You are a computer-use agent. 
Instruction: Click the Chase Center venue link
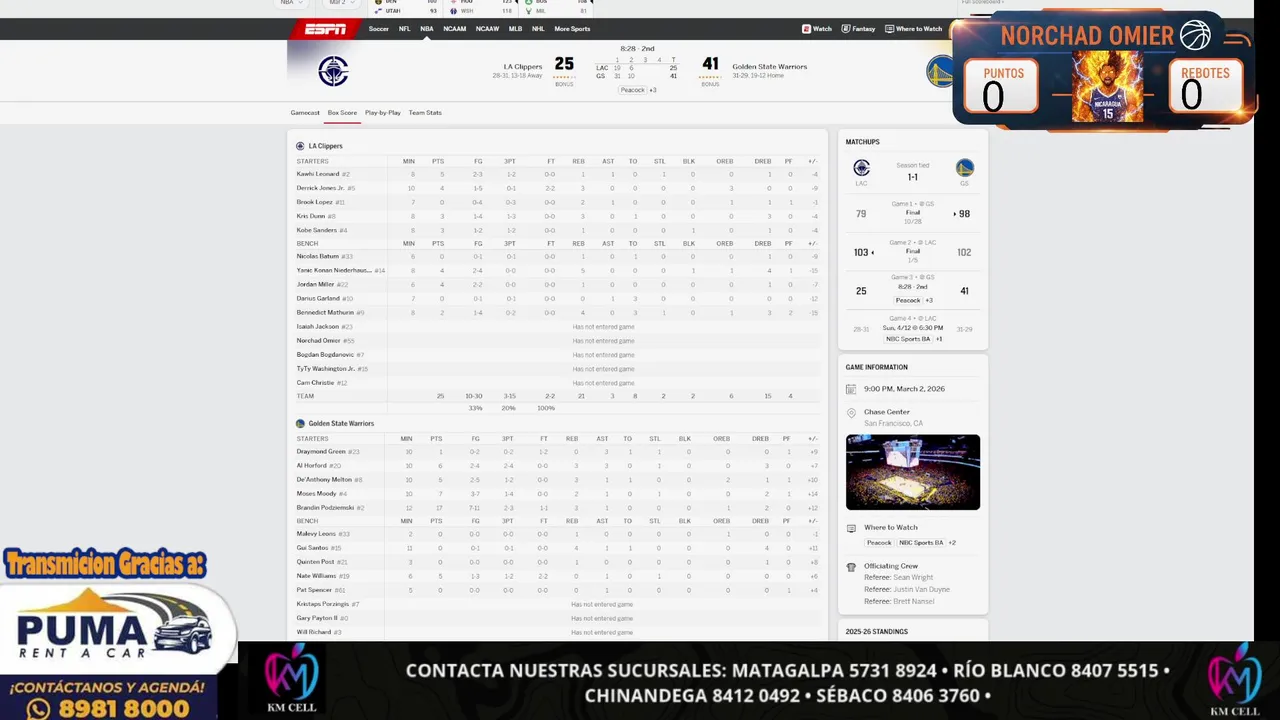coord(887,412)
